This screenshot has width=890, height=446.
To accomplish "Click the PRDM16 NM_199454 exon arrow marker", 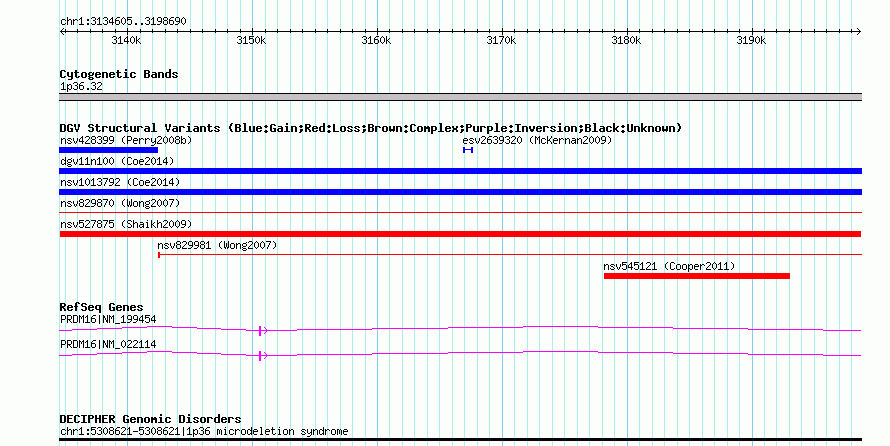I will (262, 331).
